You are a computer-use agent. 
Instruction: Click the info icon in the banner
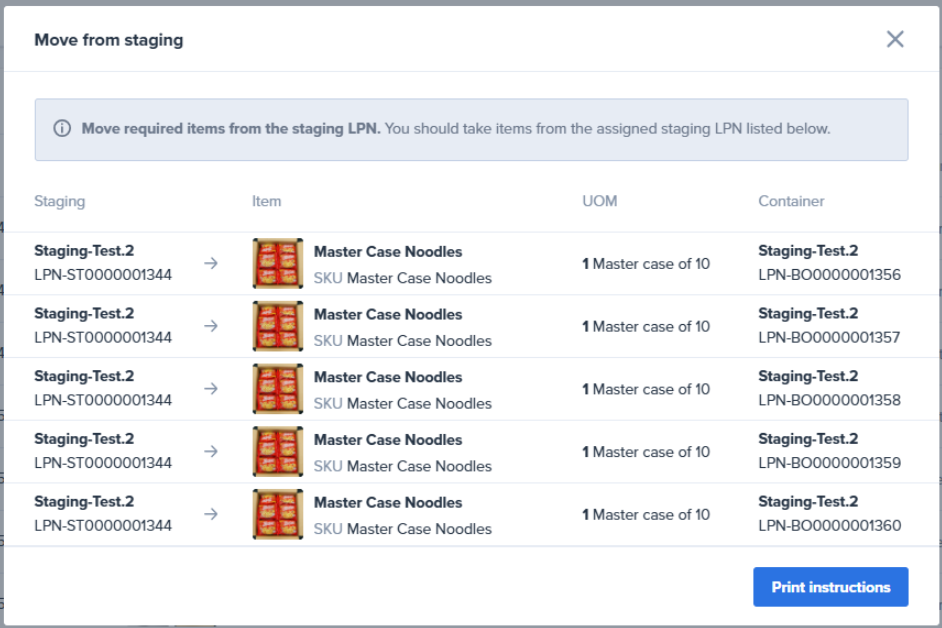pos(62,129)
